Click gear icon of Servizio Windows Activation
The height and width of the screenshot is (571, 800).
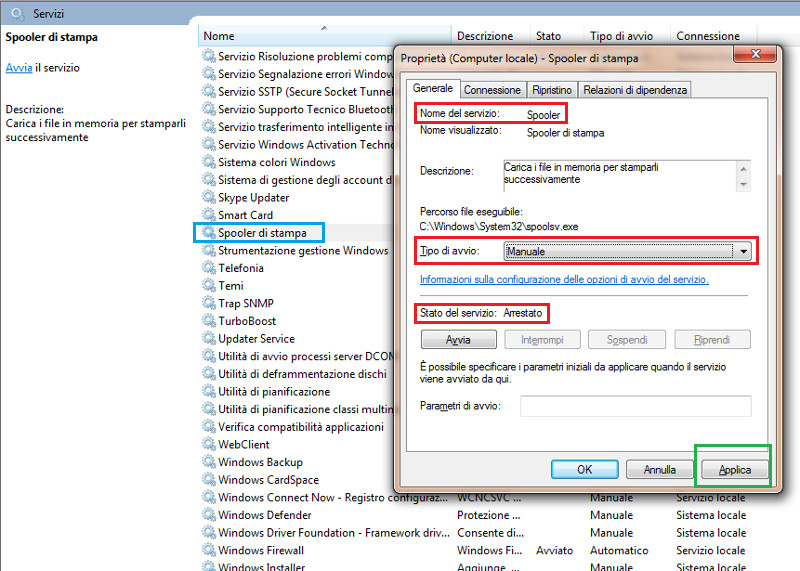point(209,144)
